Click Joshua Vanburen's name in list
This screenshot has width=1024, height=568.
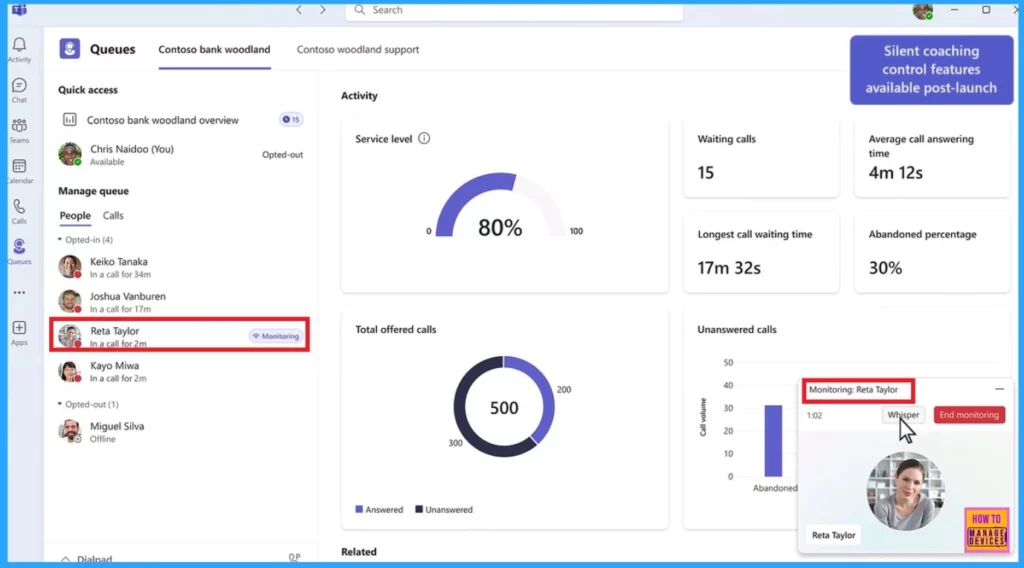[x=128, y=296]
